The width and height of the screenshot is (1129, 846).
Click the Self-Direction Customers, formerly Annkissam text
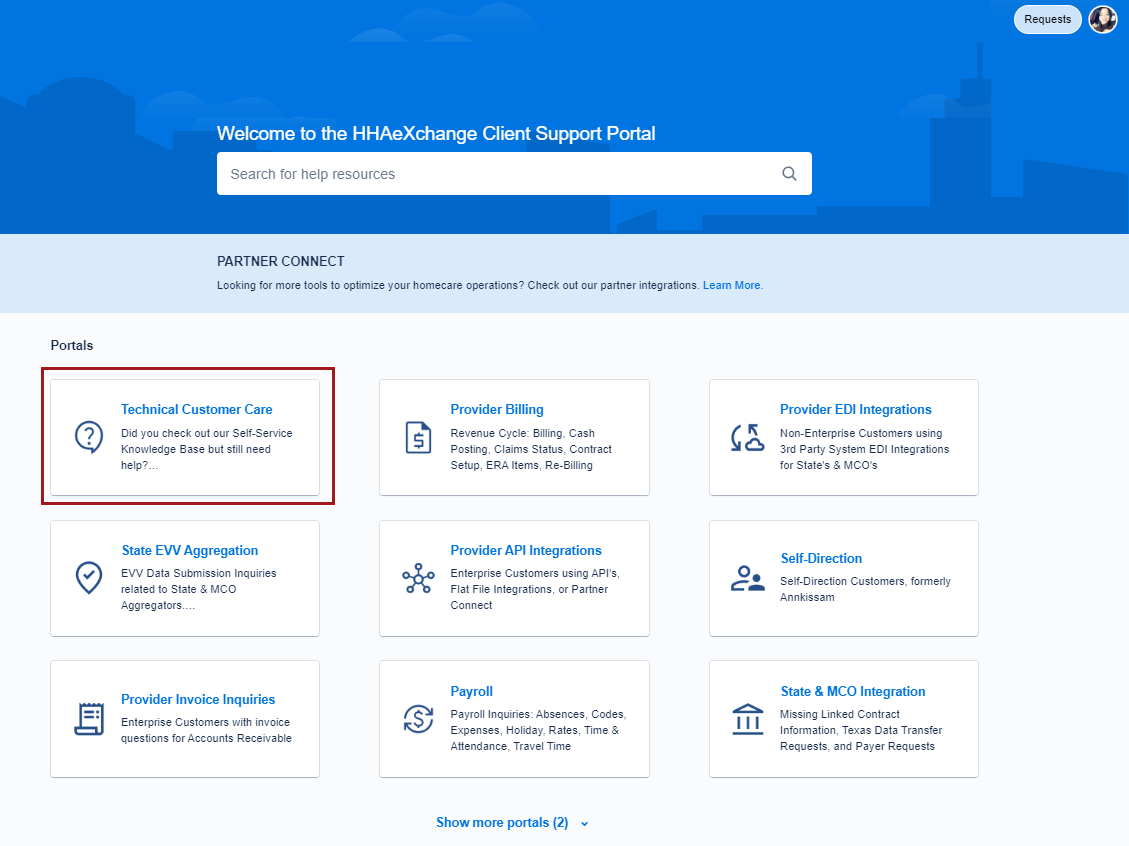click(x=865, y=589)
